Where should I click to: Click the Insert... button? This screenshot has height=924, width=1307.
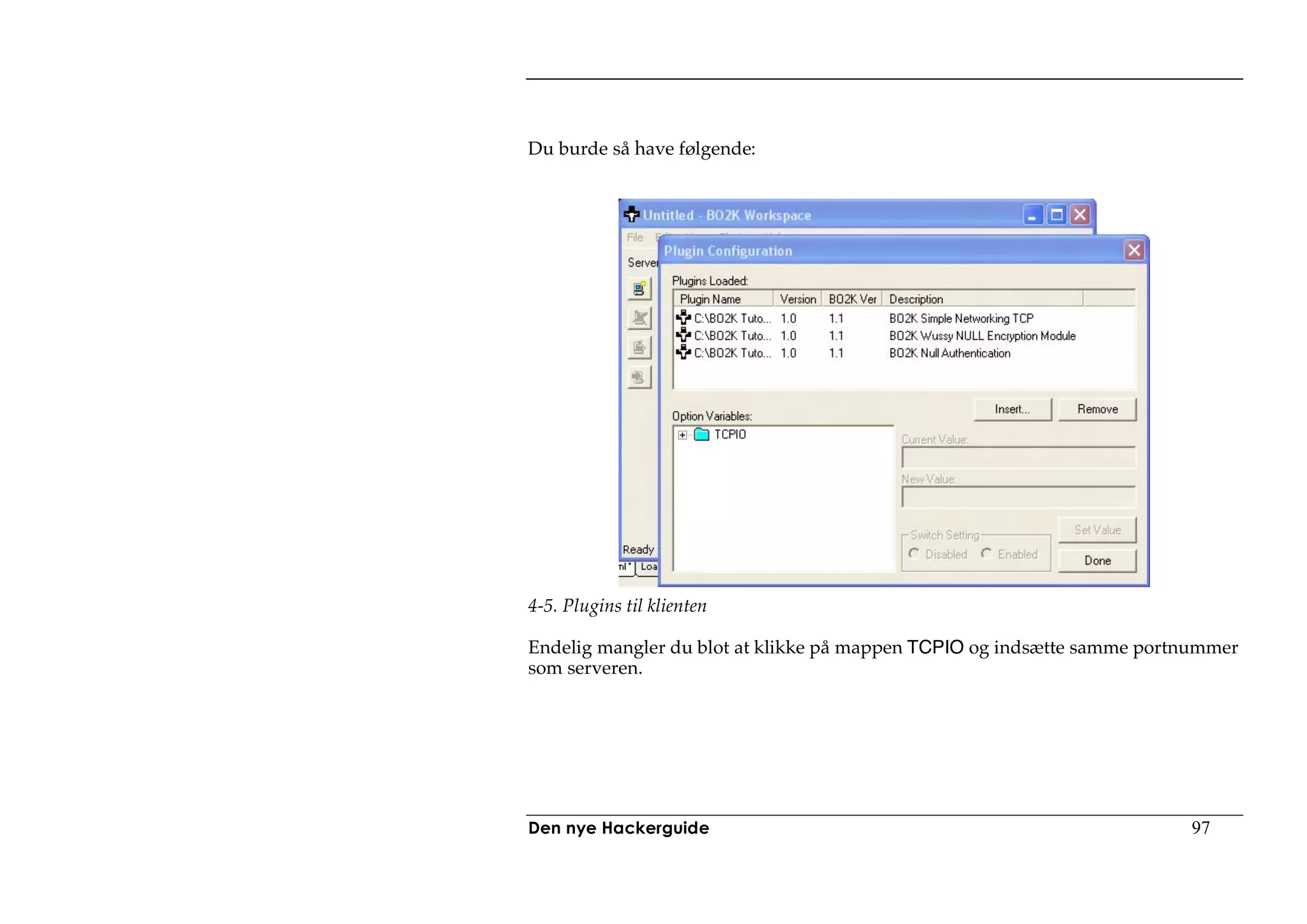point(1012,410)
